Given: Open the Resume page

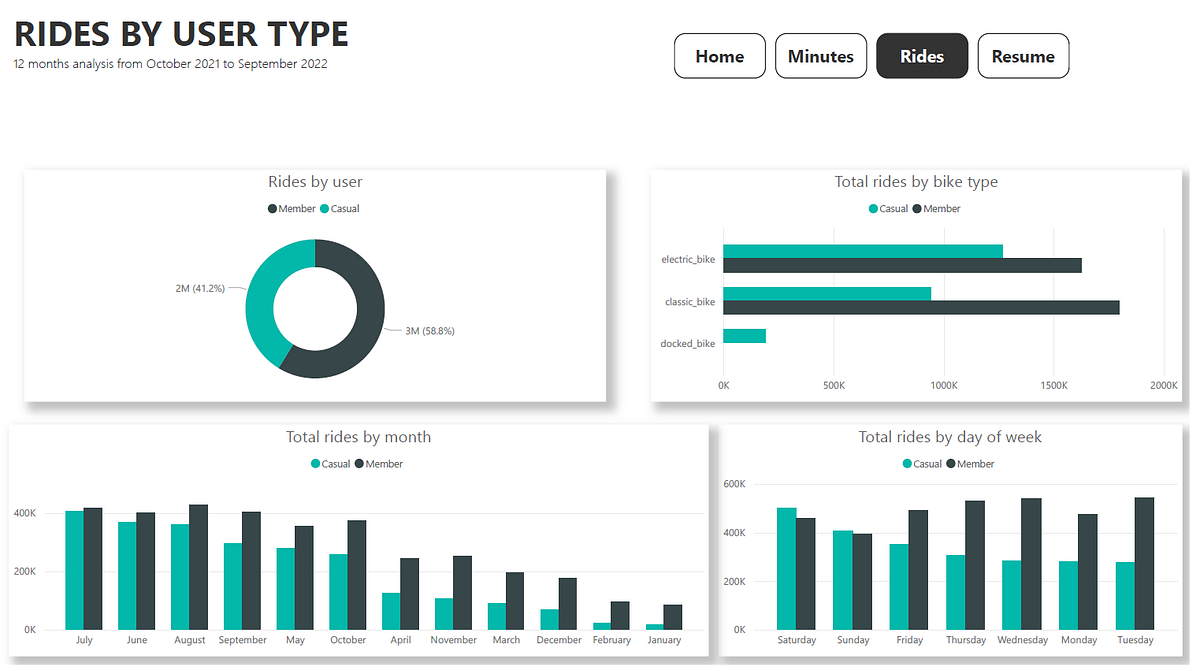Looking at the screenshot, I should pos(1023,55).
